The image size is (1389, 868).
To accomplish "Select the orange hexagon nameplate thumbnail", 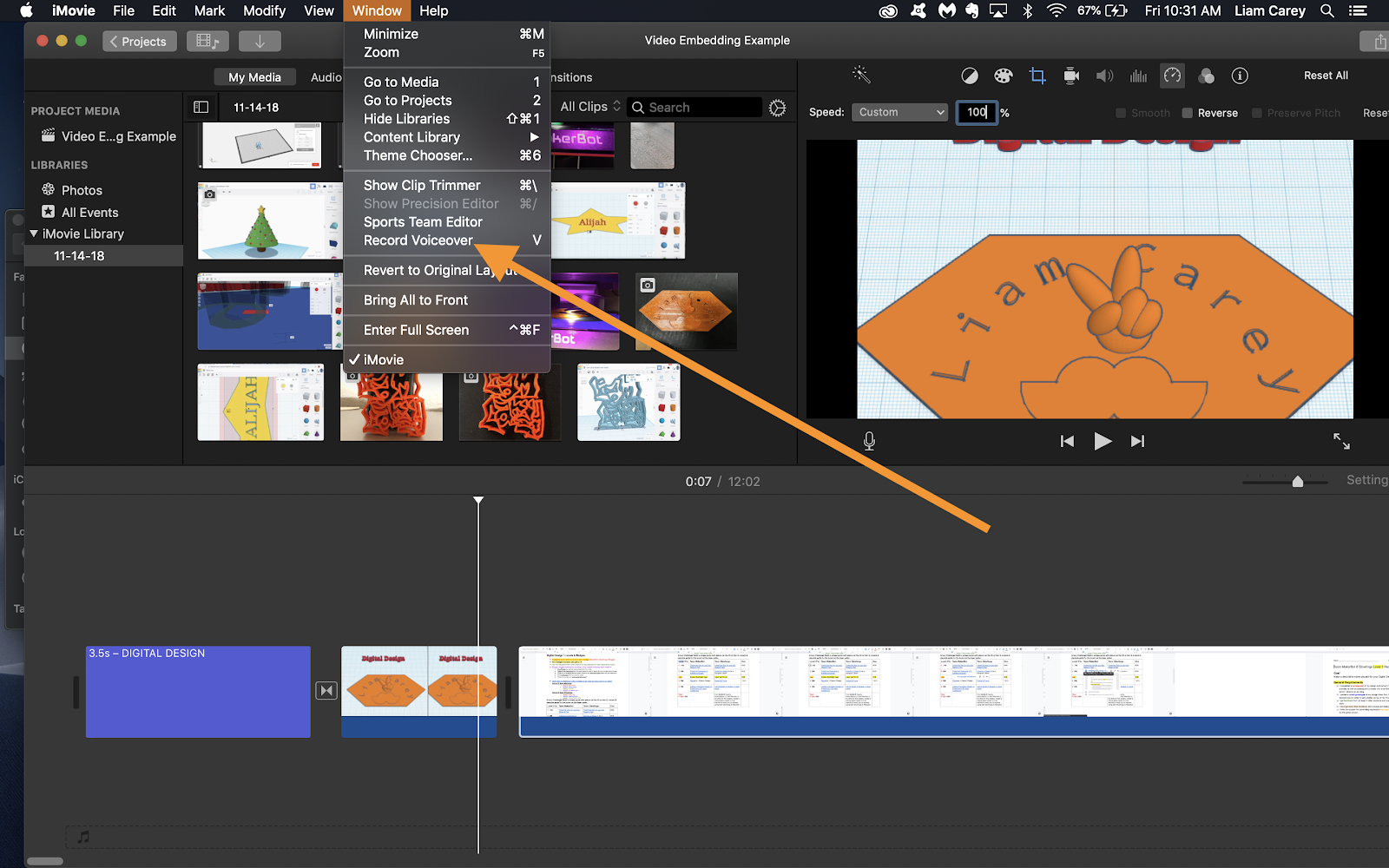I will [686, 312].
